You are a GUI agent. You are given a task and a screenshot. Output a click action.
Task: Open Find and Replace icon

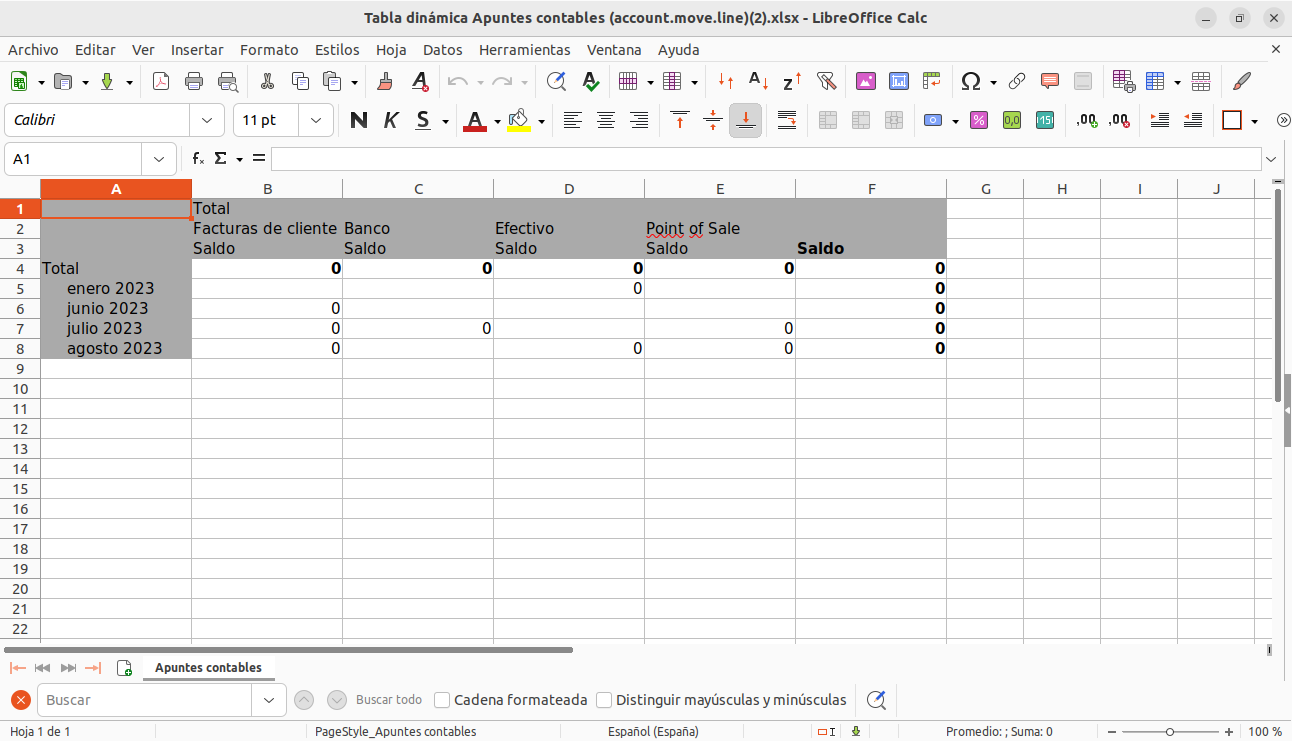pyautogui.click(x=556, y=82)
